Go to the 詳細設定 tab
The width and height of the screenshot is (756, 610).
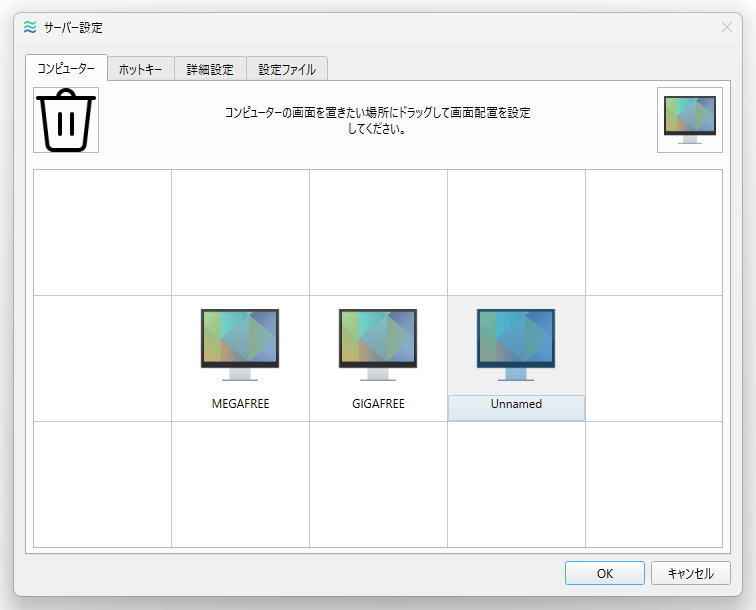210,70
